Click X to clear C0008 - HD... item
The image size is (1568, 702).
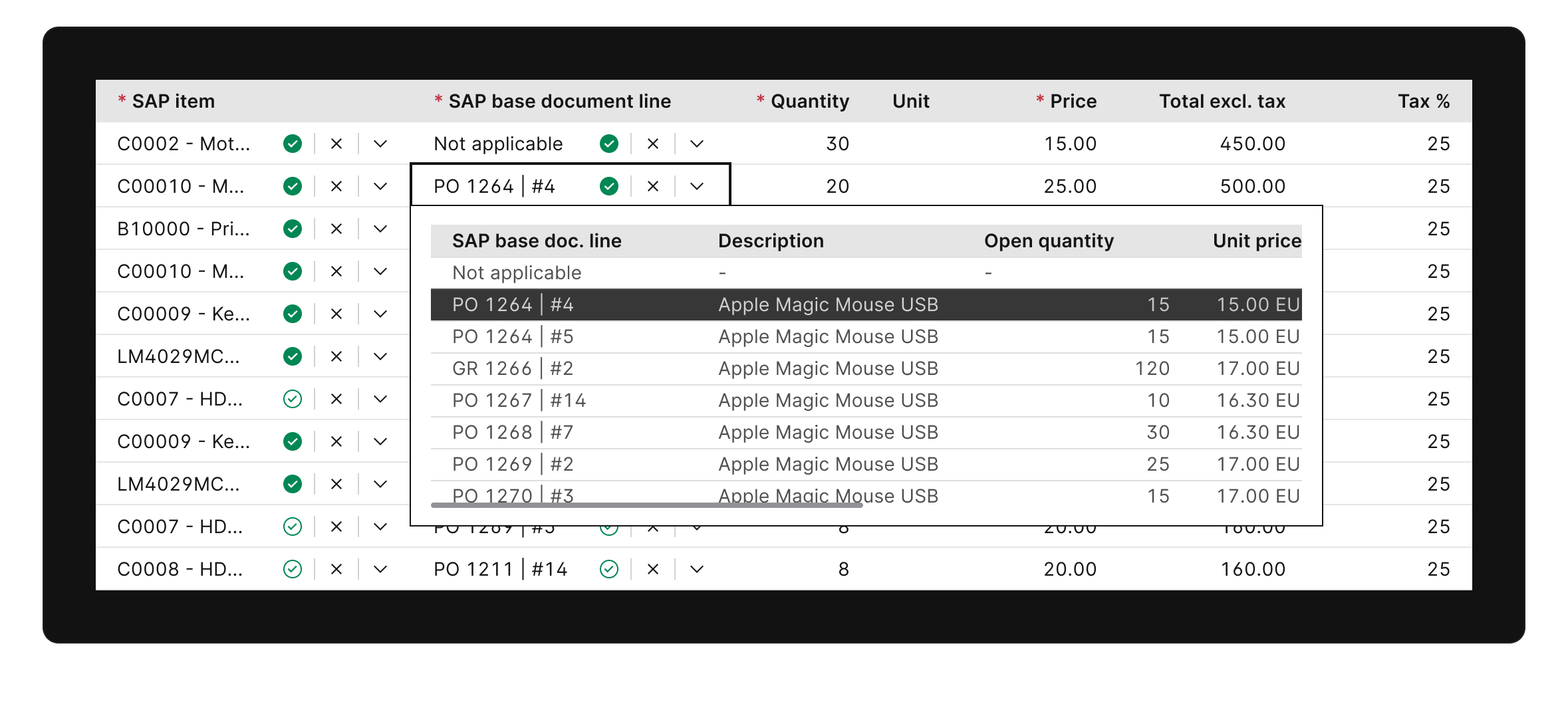tap(336, 569)
